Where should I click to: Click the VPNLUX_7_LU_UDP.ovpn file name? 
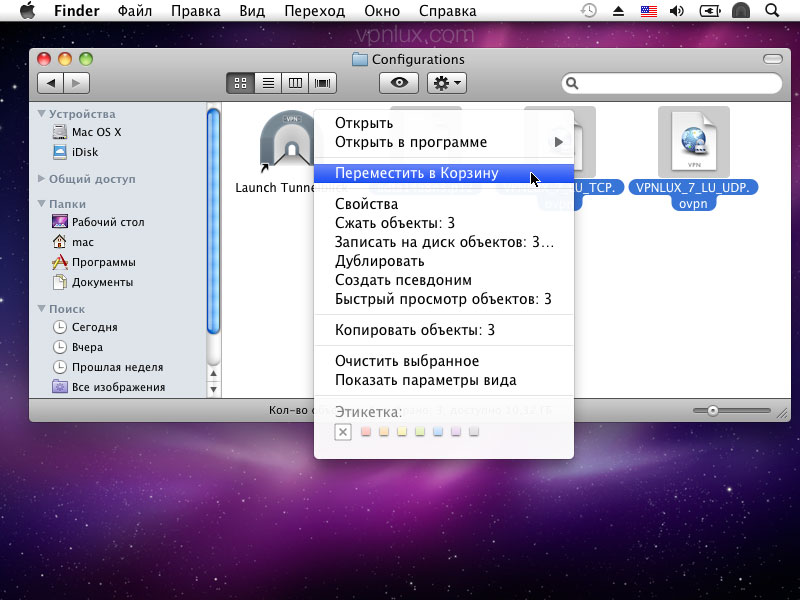click(x=693, y=195)
